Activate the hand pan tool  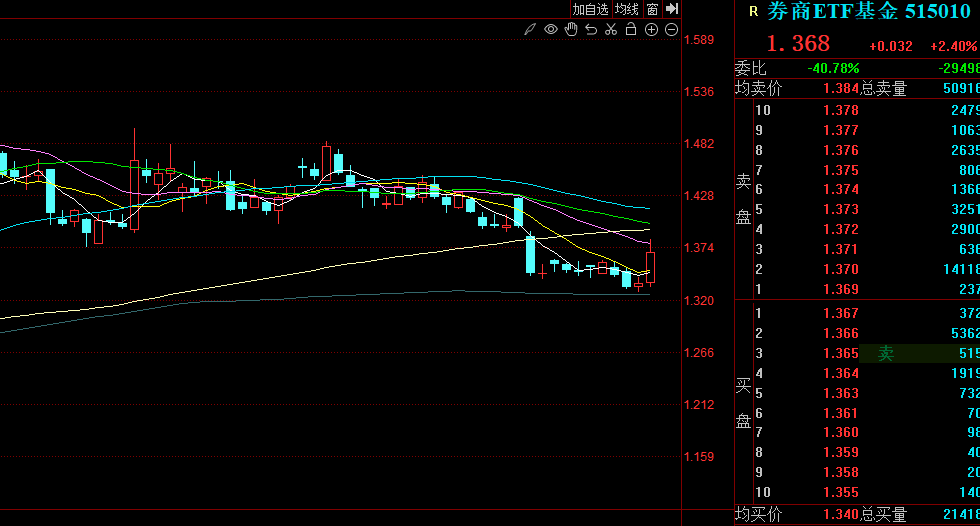[571, 30]
